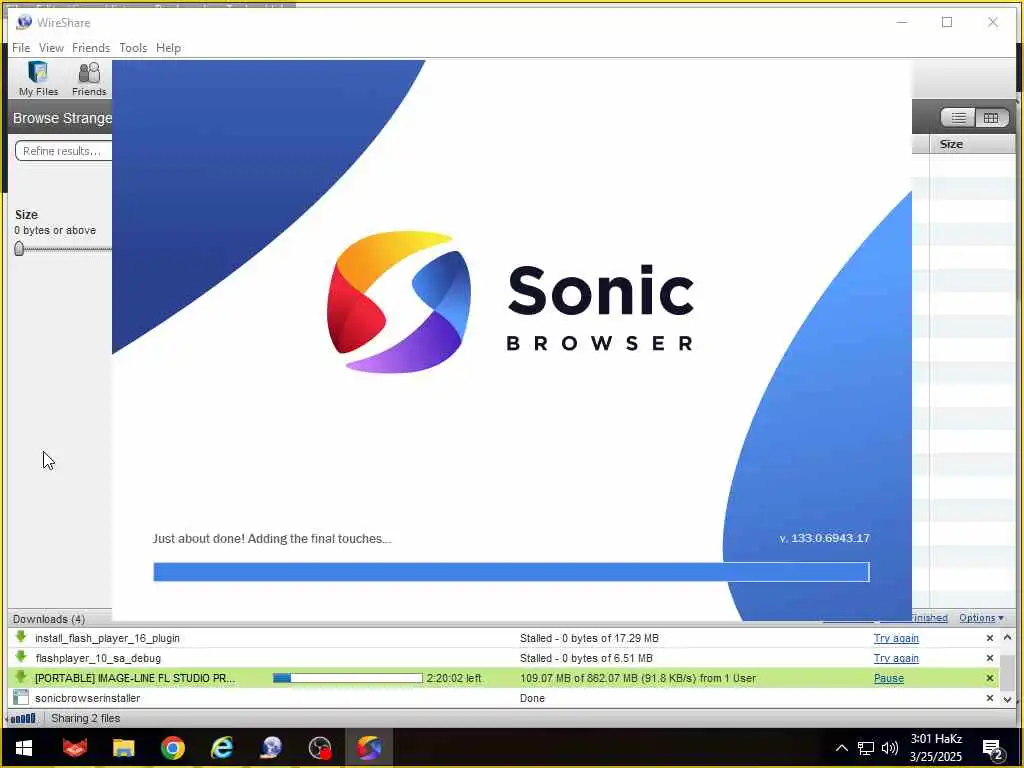Open network tray icon

click(x=866, y=748)
